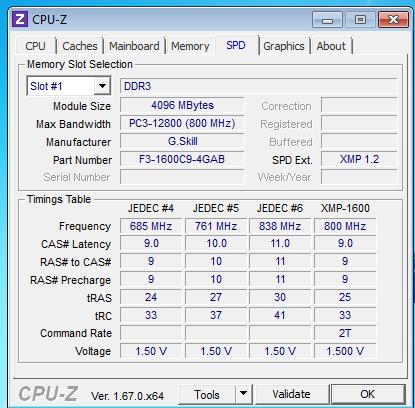Click the JEDEC #5 CAS# Latency 10.0 cell
415x408 pixels.
(x=216, y=243)
